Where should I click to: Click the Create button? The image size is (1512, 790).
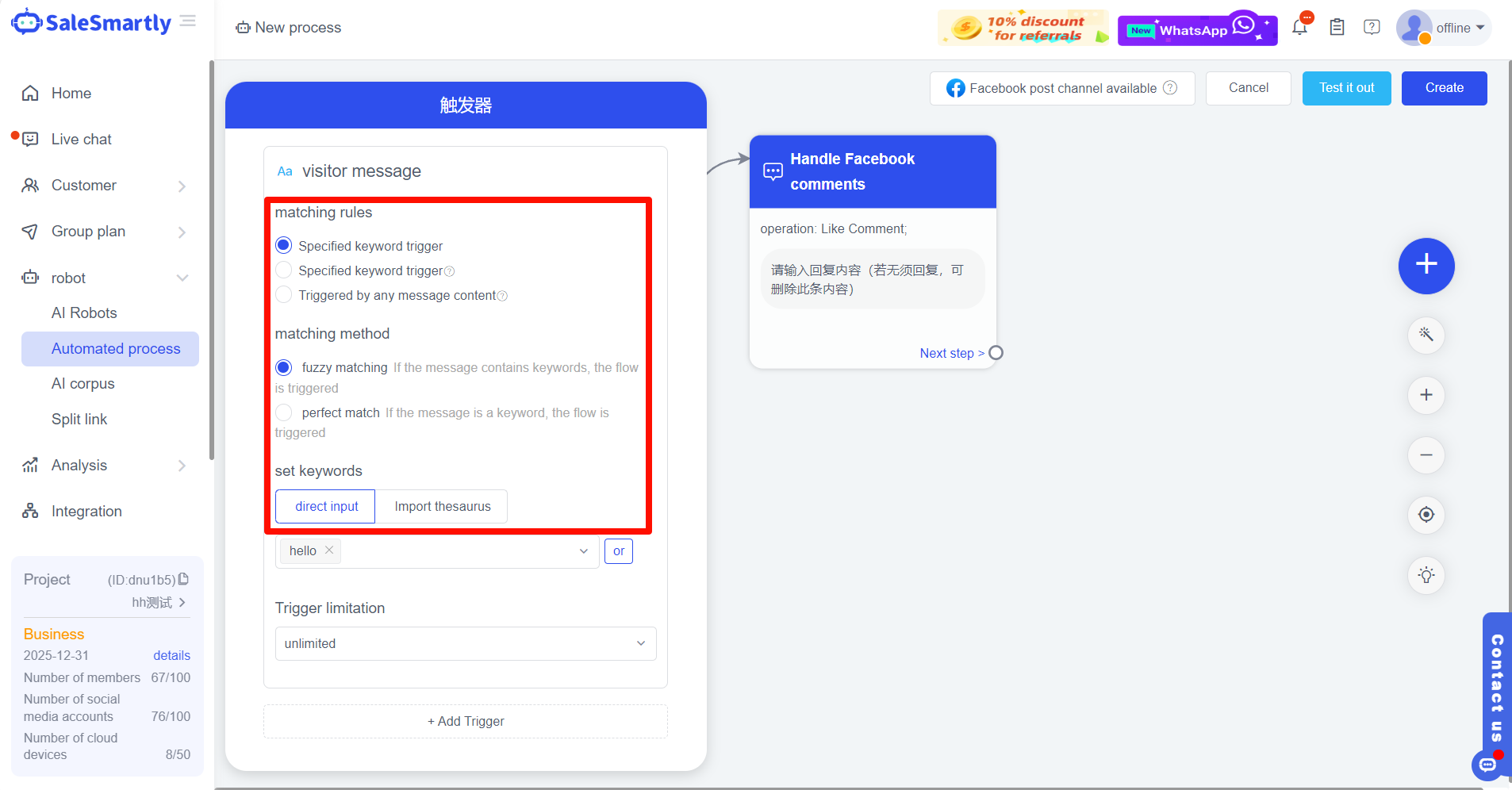coord(1445,88)
